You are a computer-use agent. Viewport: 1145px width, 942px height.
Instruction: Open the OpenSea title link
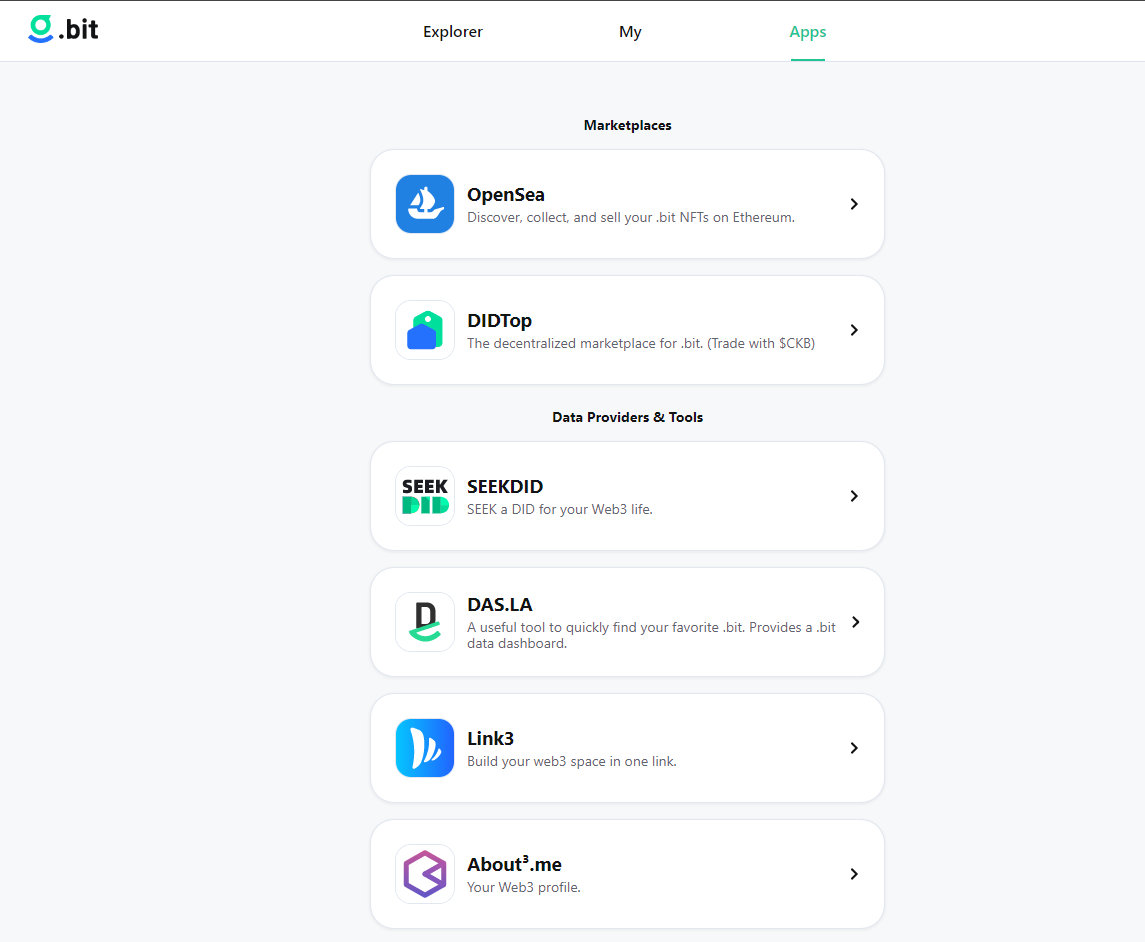click(506, 195)
